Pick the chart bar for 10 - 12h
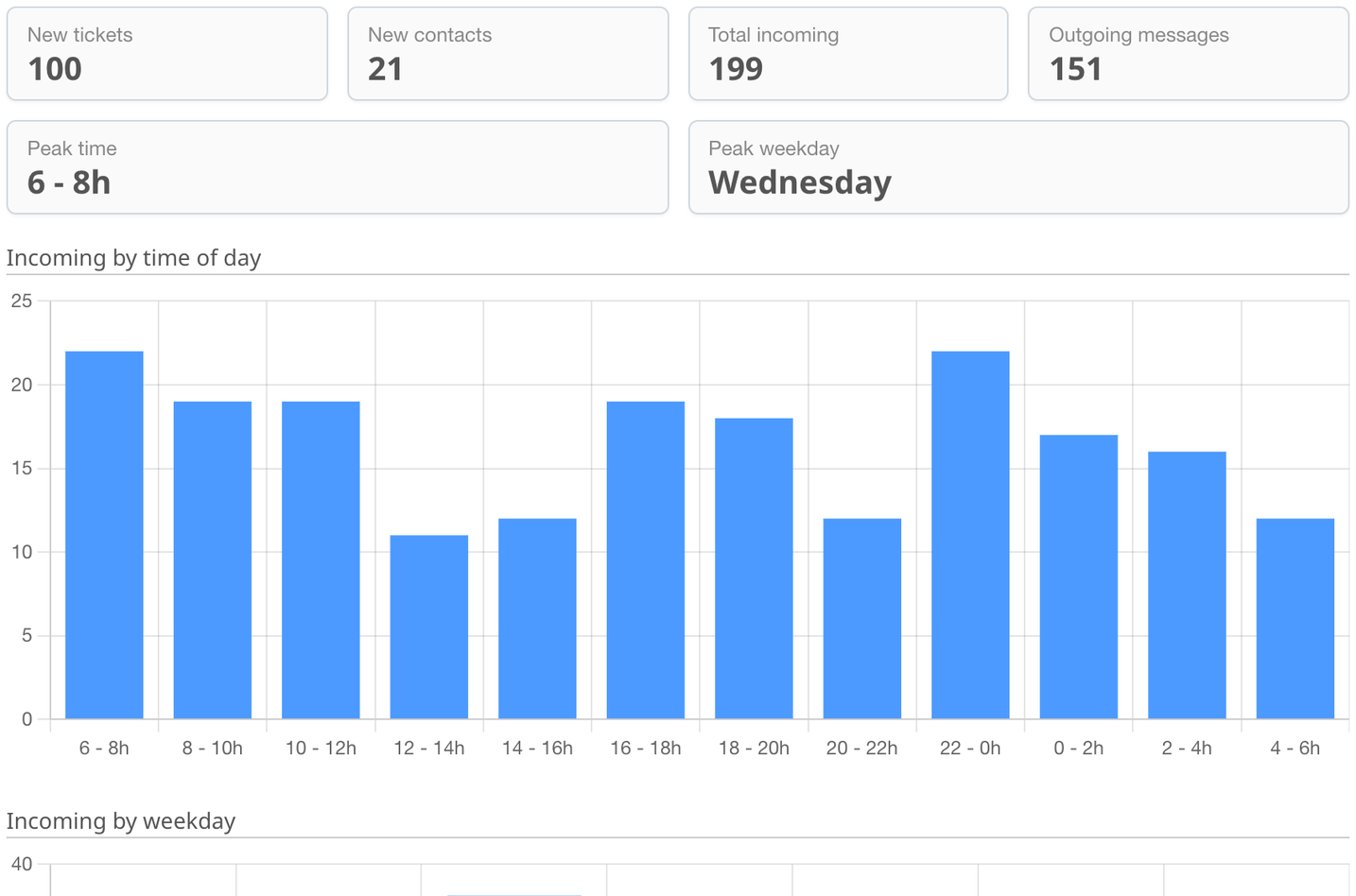Screen dimensions: 1356x896 tap(321, 560)
